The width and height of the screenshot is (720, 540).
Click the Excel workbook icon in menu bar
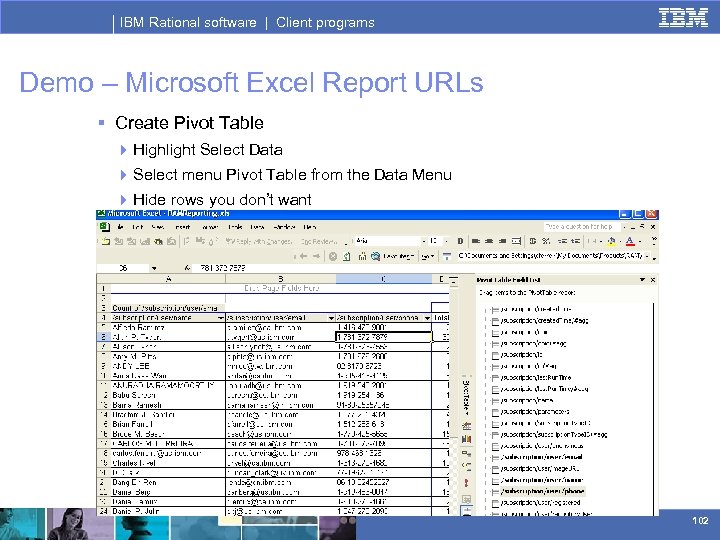pyautogui.click(x=105, y=227)
